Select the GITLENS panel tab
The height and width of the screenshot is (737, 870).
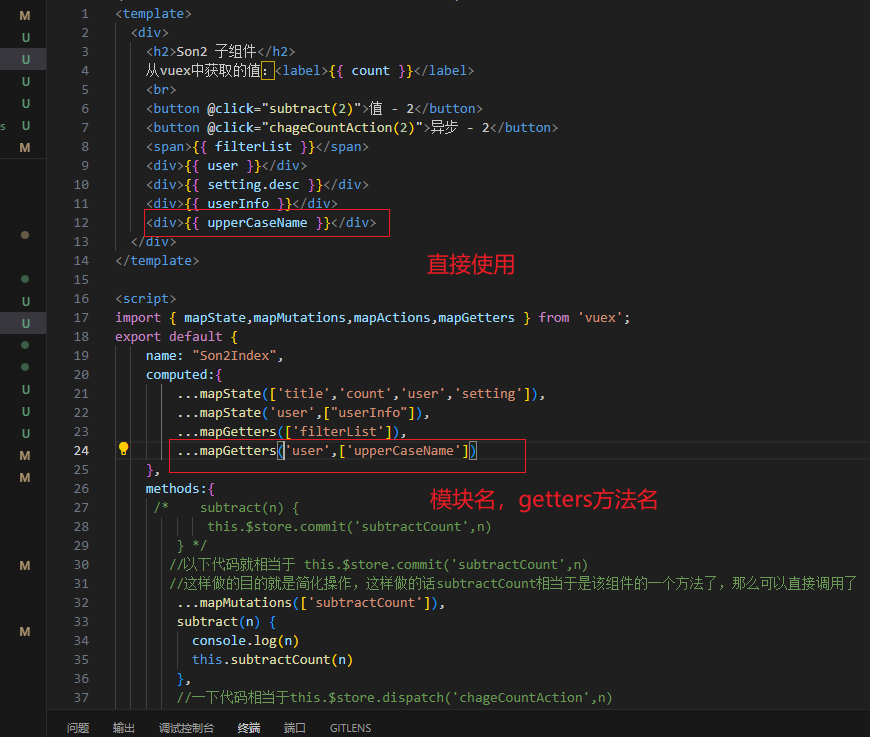pos(350,727)
